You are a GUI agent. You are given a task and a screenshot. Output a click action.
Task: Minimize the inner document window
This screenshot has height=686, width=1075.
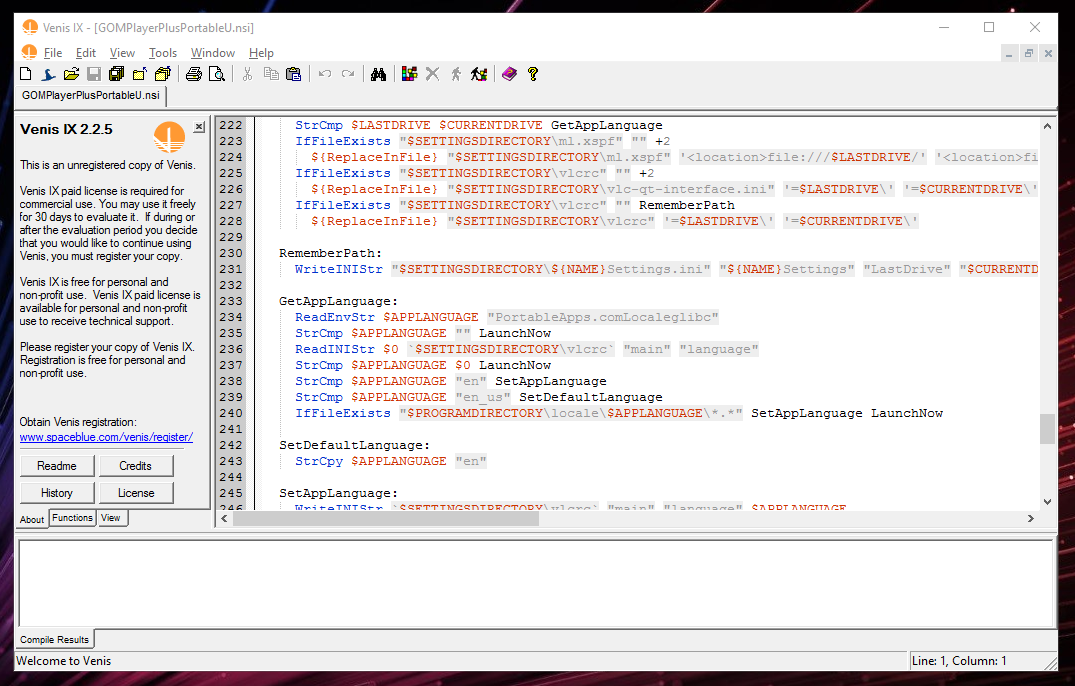pos(1008,53)
